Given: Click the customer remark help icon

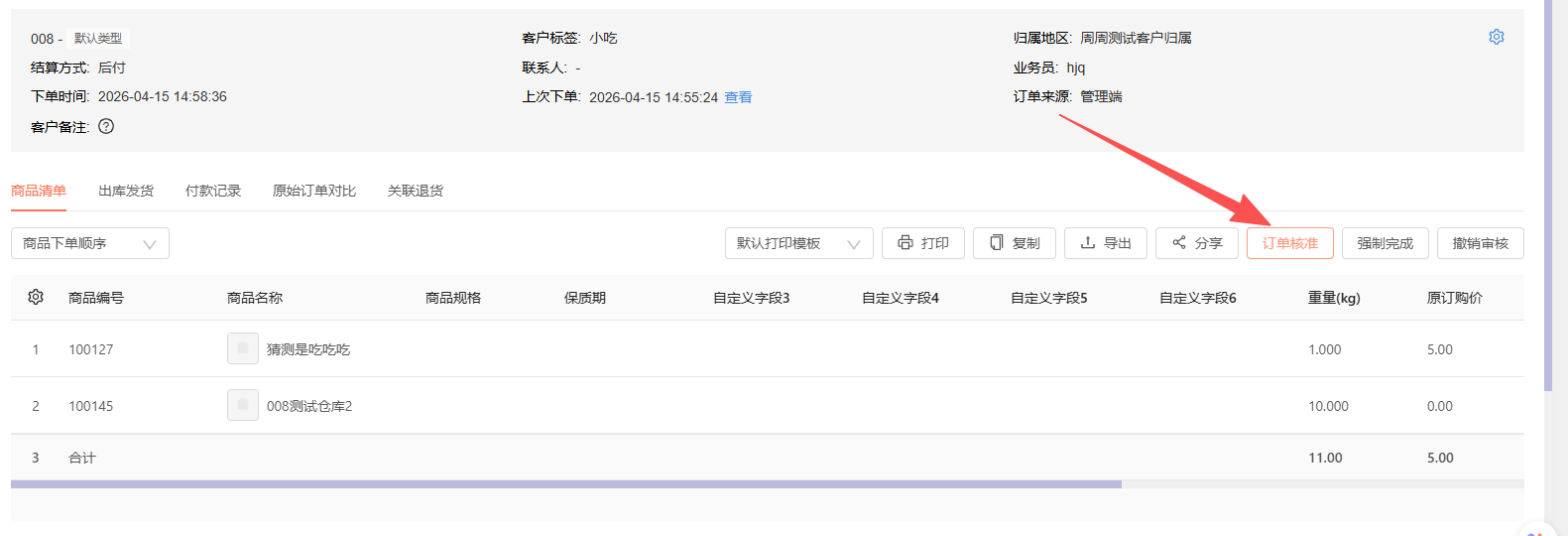Looking at the screenshot, I should click(x=106, y=126).
